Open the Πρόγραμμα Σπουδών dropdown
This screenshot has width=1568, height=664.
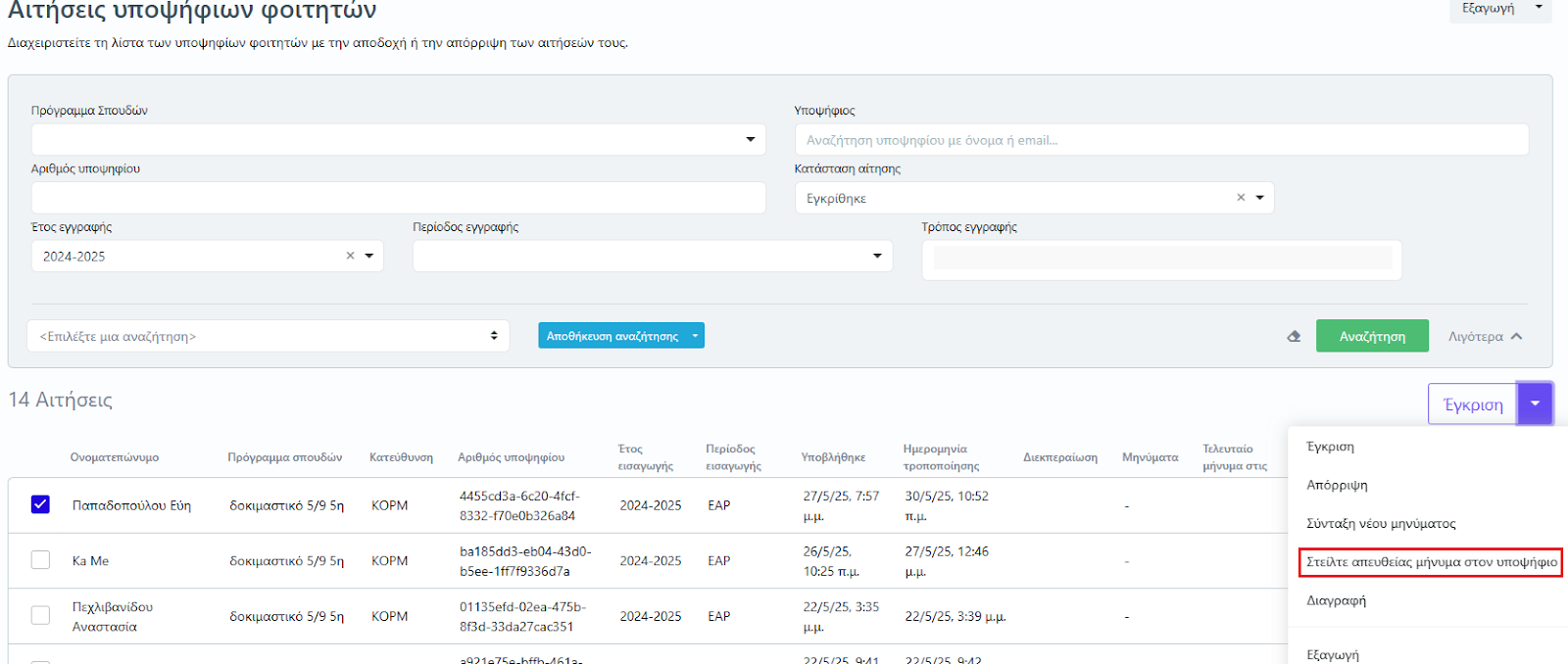(x=398, y=139)
